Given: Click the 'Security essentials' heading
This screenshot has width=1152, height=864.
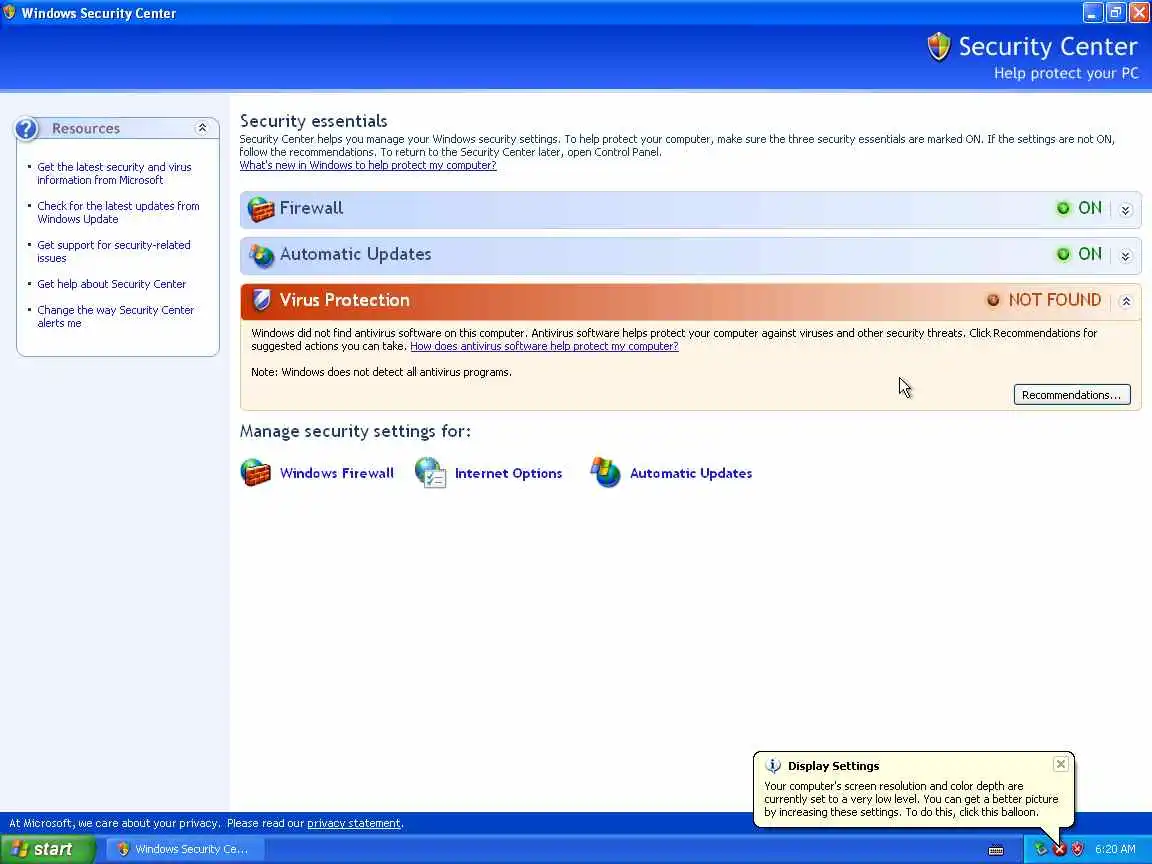Looking at the screenshot, I should click(x=314, y=120).
